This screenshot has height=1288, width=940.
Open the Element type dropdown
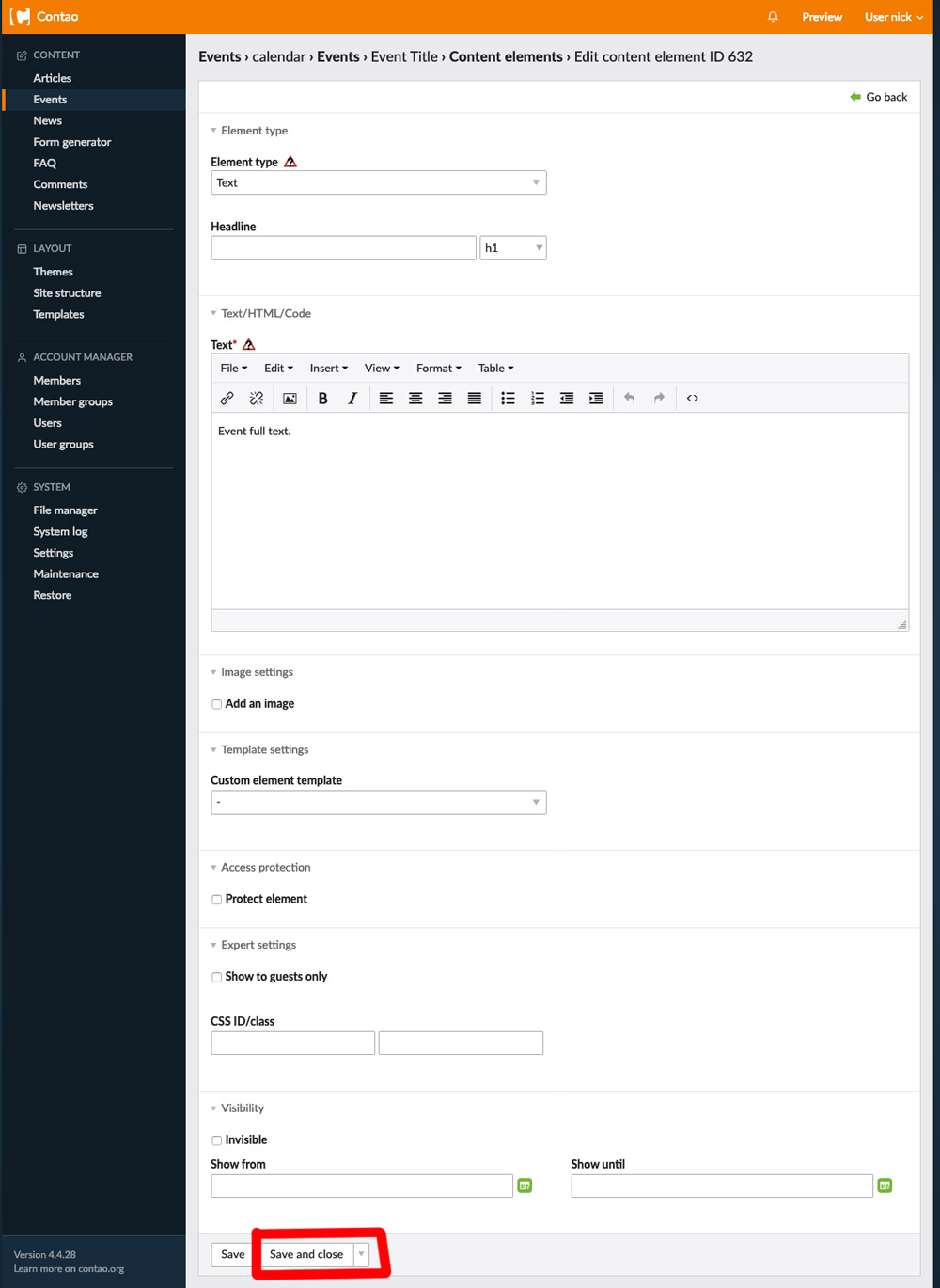[x=378, y=182]
